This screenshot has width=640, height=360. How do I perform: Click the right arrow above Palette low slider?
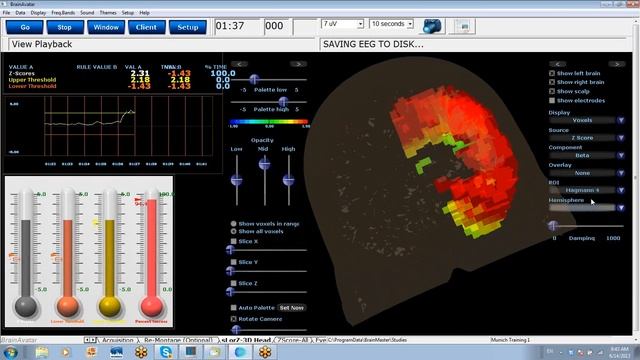click(298, 64)
